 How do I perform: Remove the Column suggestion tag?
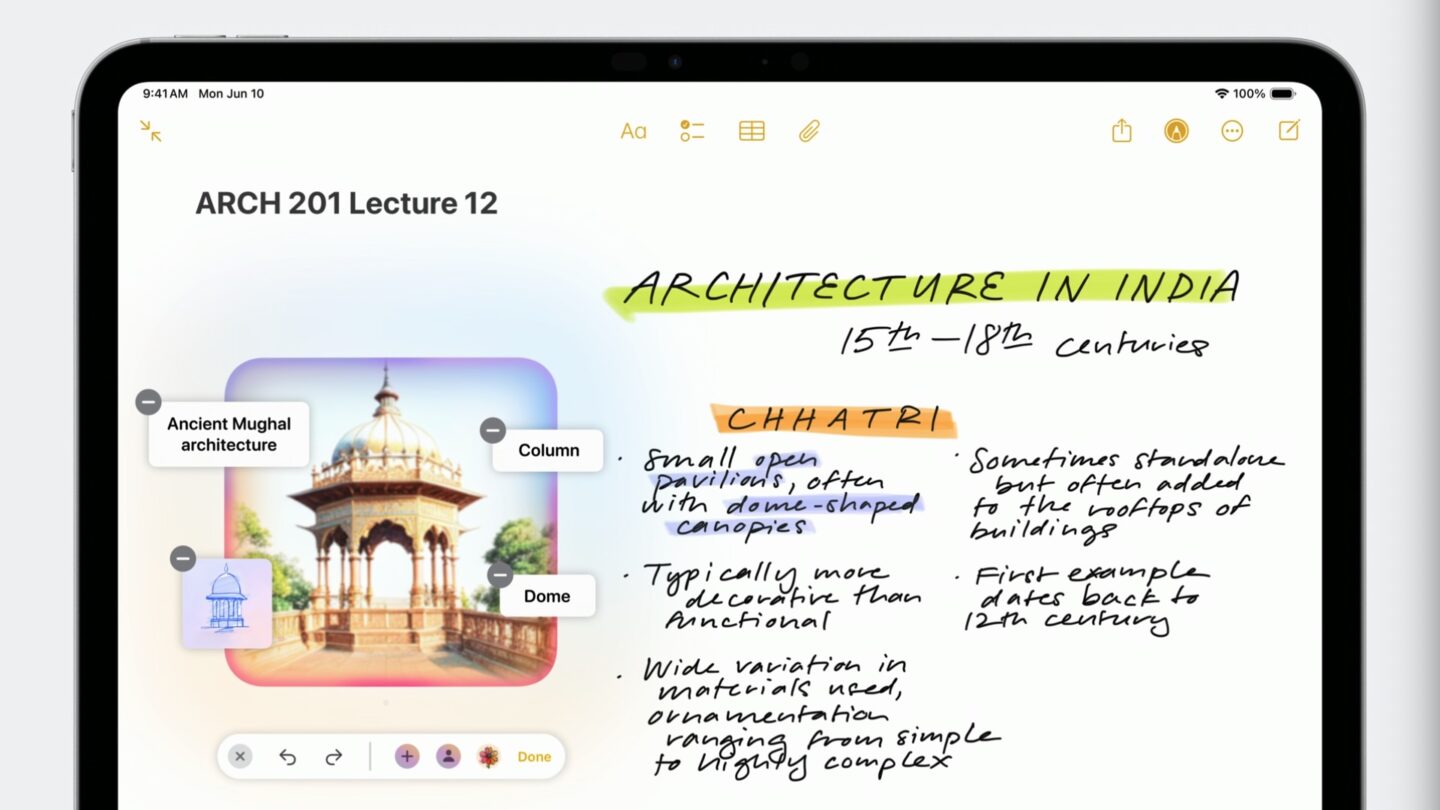492,430
